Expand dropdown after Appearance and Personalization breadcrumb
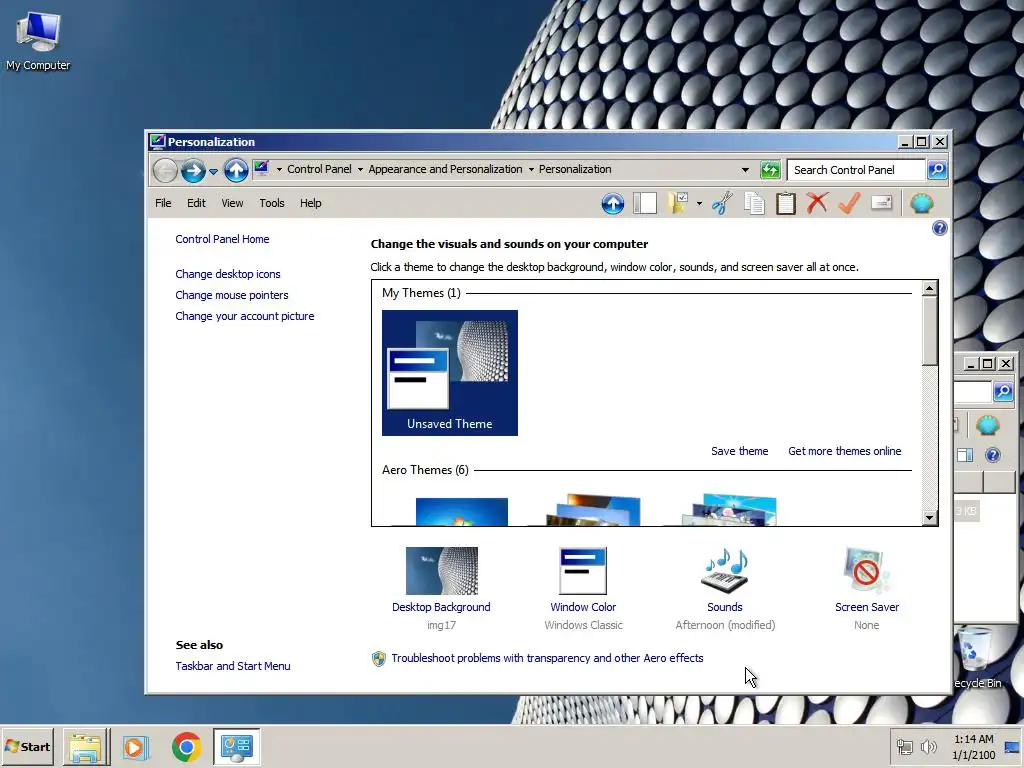 click(531, 170)
